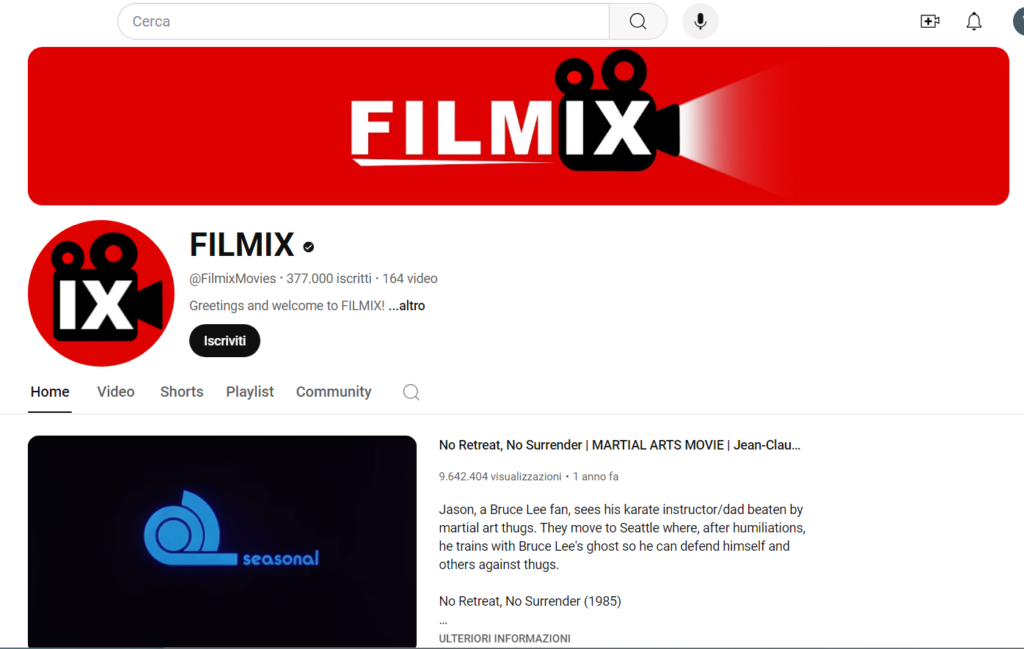Click ULTERIORI INFORMAZIONI link
This screenshot has height=649, width=1024.
point(504,639)
